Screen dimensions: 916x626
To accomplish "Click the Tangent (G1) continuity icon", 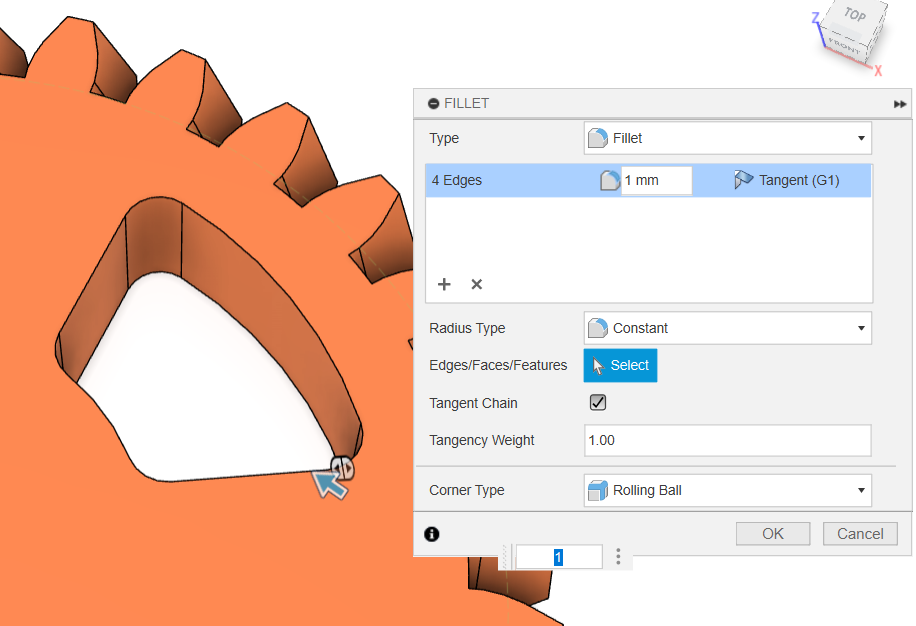I will [x=743, y=181].
